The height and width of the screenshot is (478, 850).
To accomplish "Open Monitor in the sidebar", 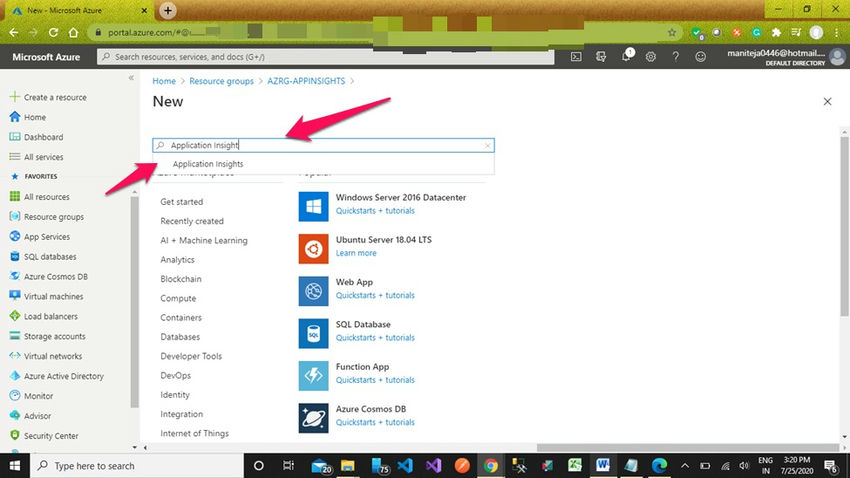I will pyautogui.click(x=31, y=396).
